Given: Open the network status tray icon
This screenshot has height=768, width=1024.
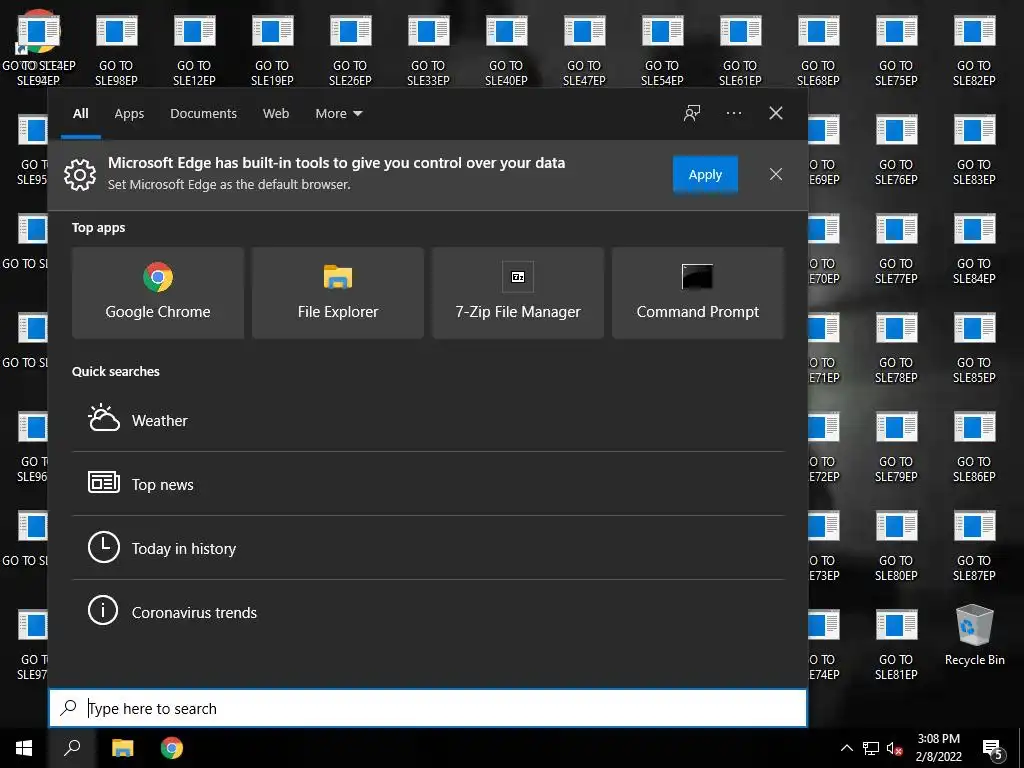Looking at the screenshot, I should (871, 748).
